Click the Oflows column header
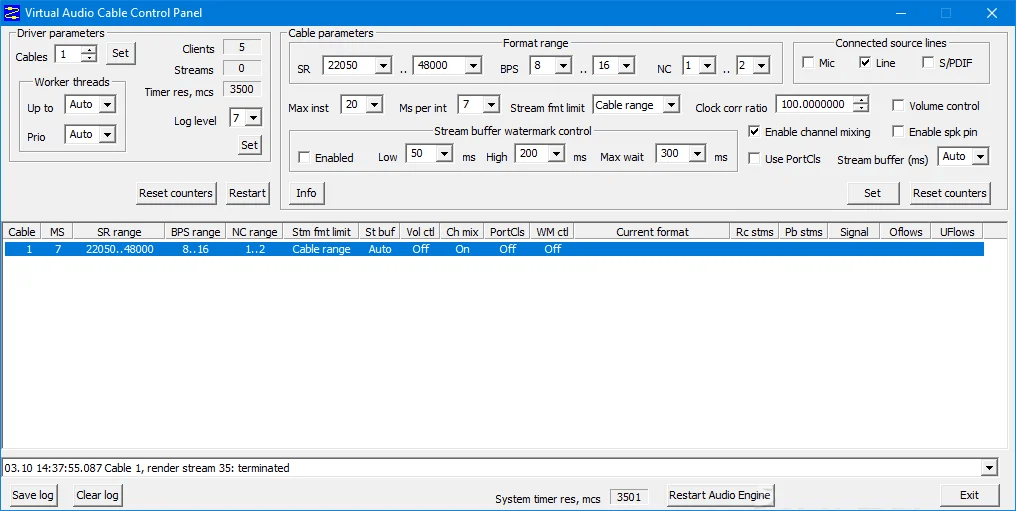1016x522 pixels. [x=905, y=232]
